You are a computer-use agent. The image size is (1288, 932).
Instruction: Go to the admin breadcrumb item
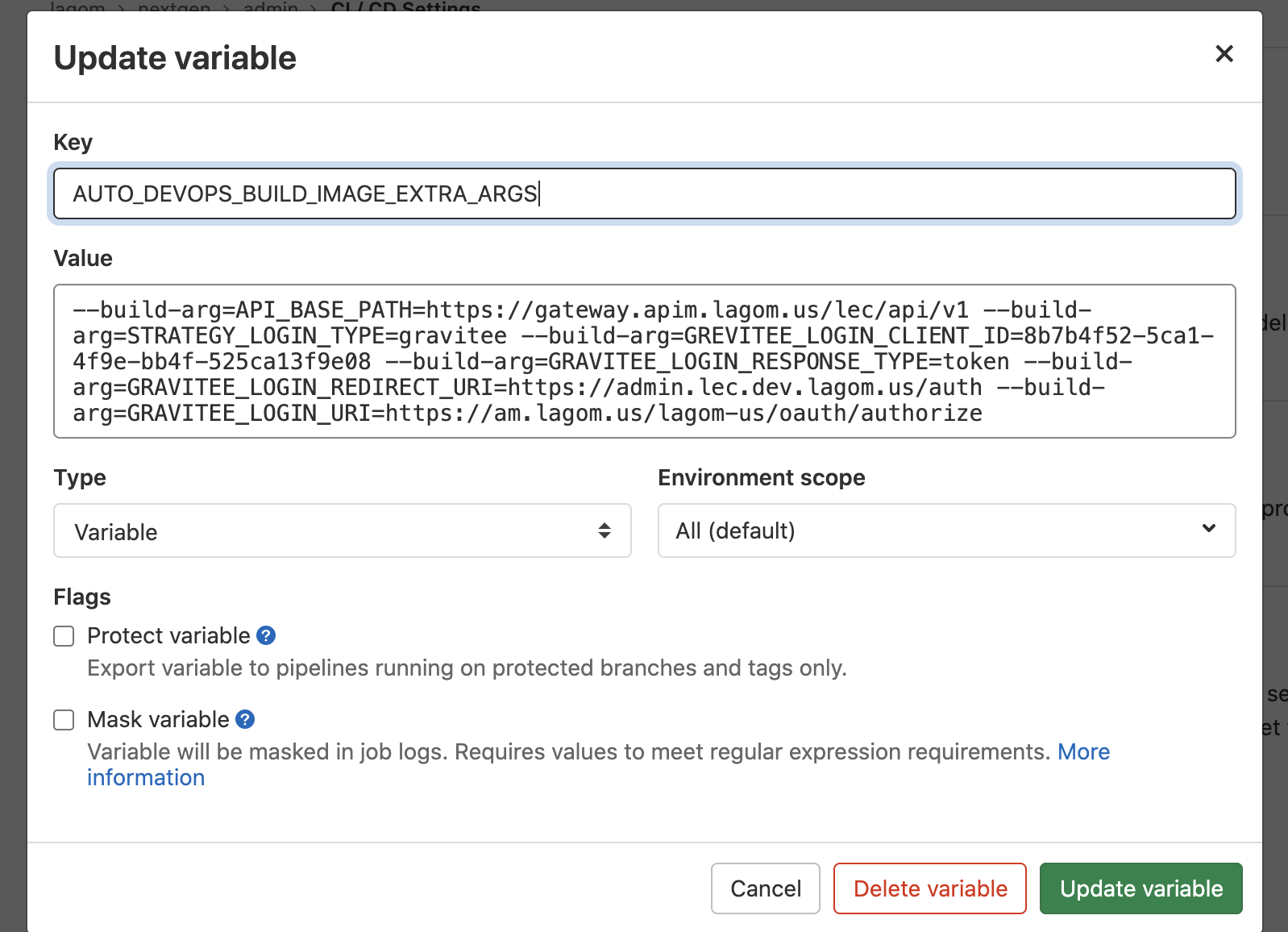click(x=270, y=6)
